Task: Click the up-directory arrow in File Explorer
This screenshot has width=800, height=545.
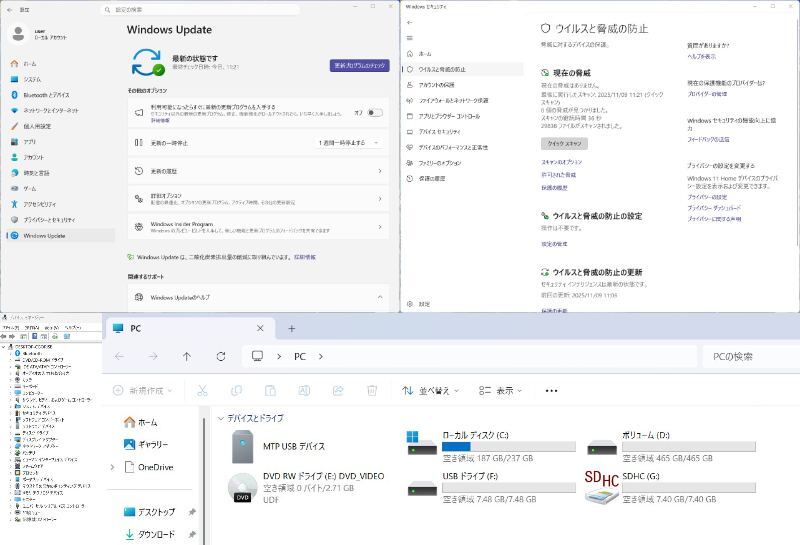Action: (x=186, y=356)
